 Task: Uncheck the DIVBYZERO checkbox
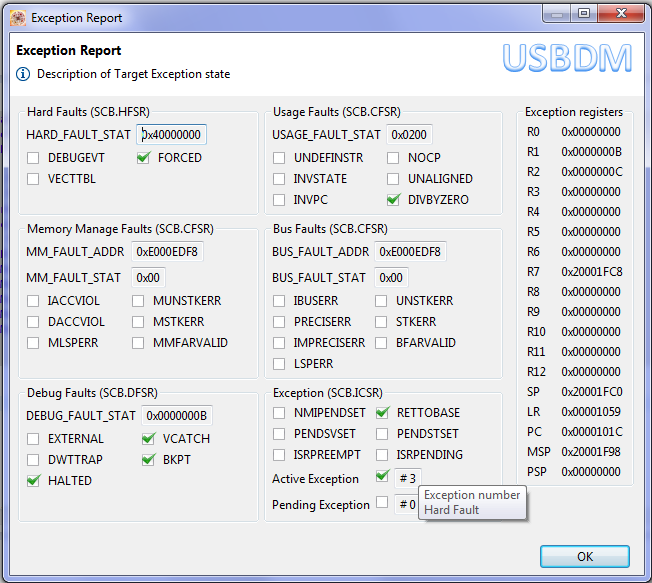(x=394, y=200)
